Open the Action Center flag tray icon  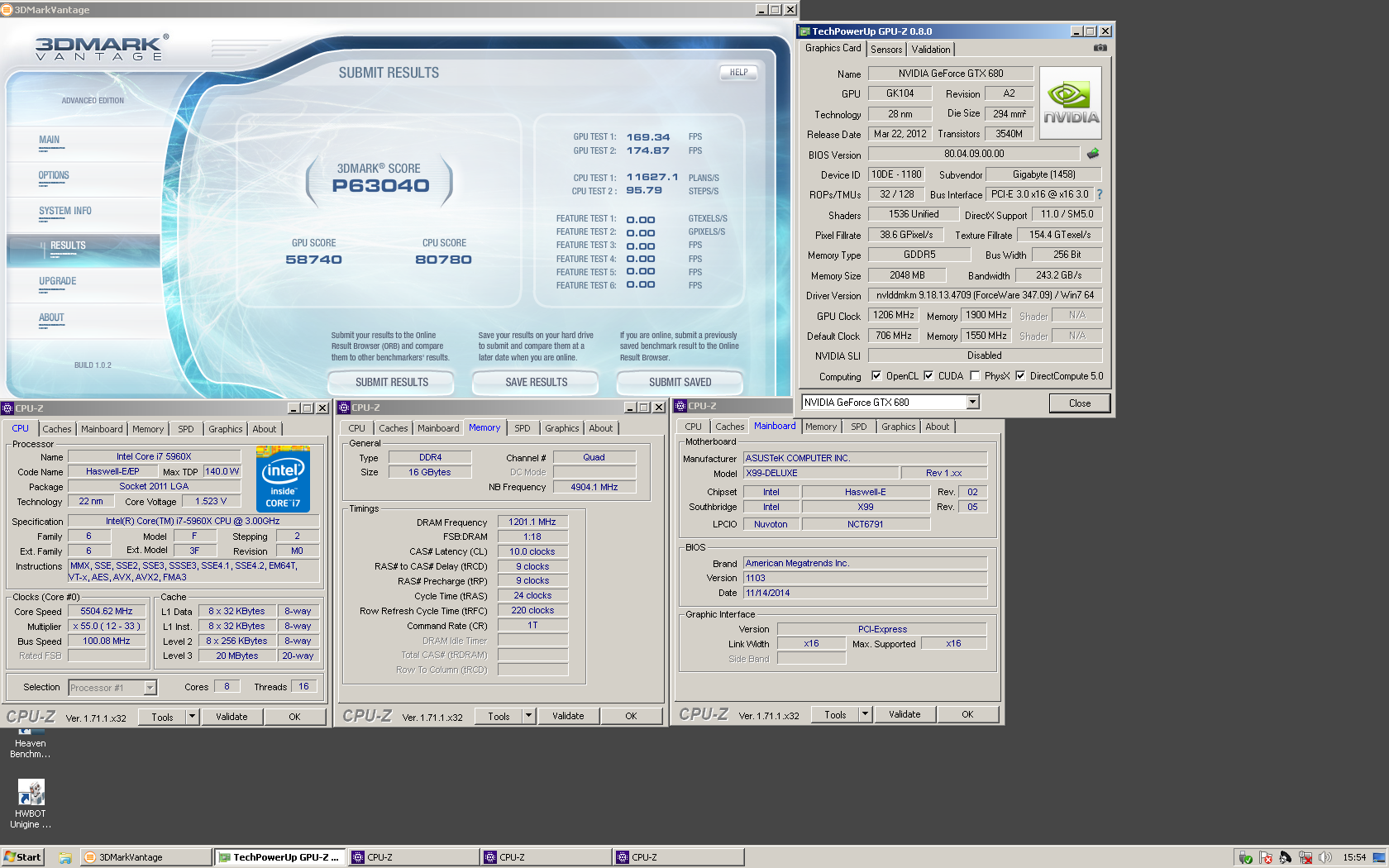(1265, 857)
